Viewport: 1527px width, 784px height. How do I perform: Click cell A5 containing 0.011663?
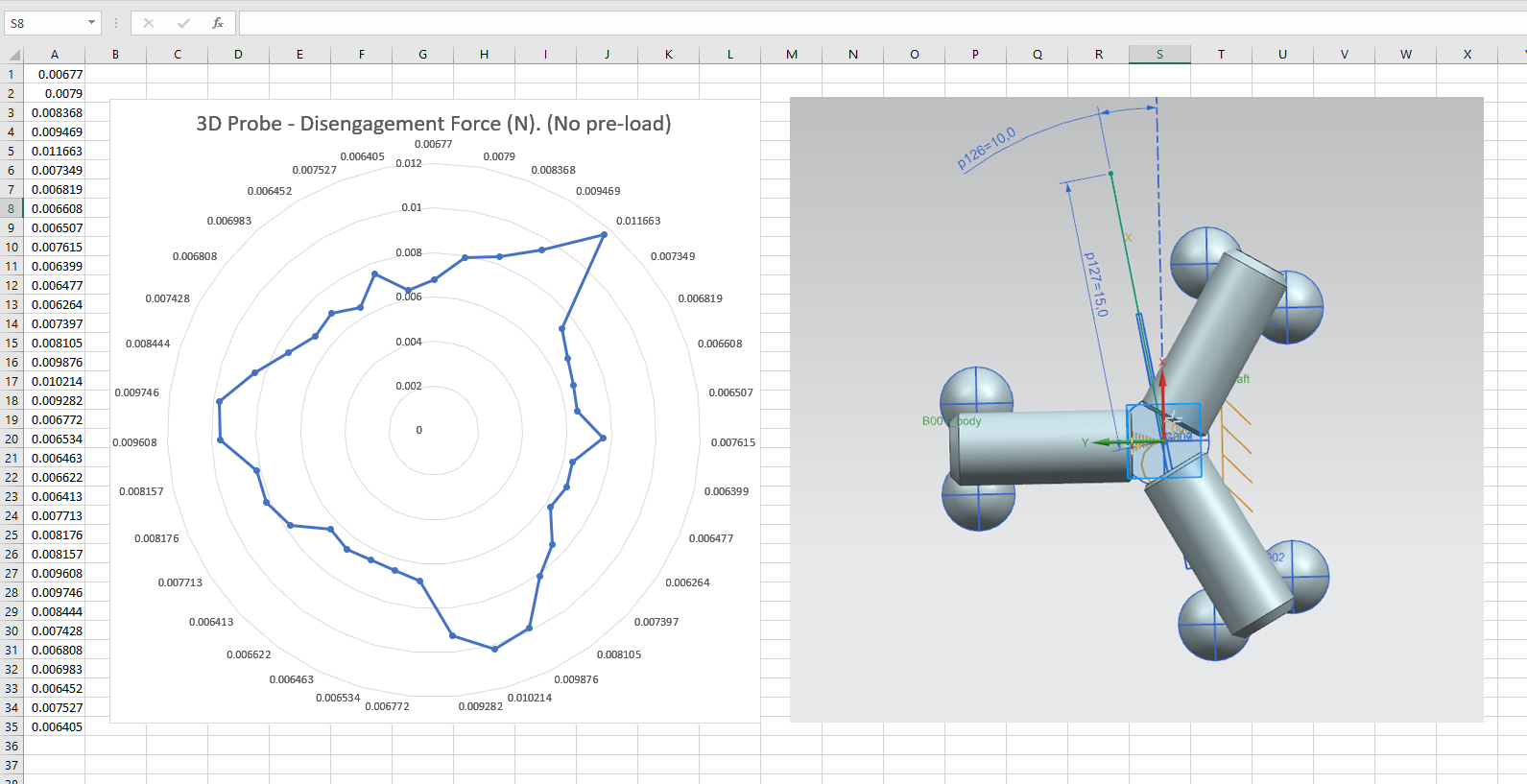[x=55, y=151]
